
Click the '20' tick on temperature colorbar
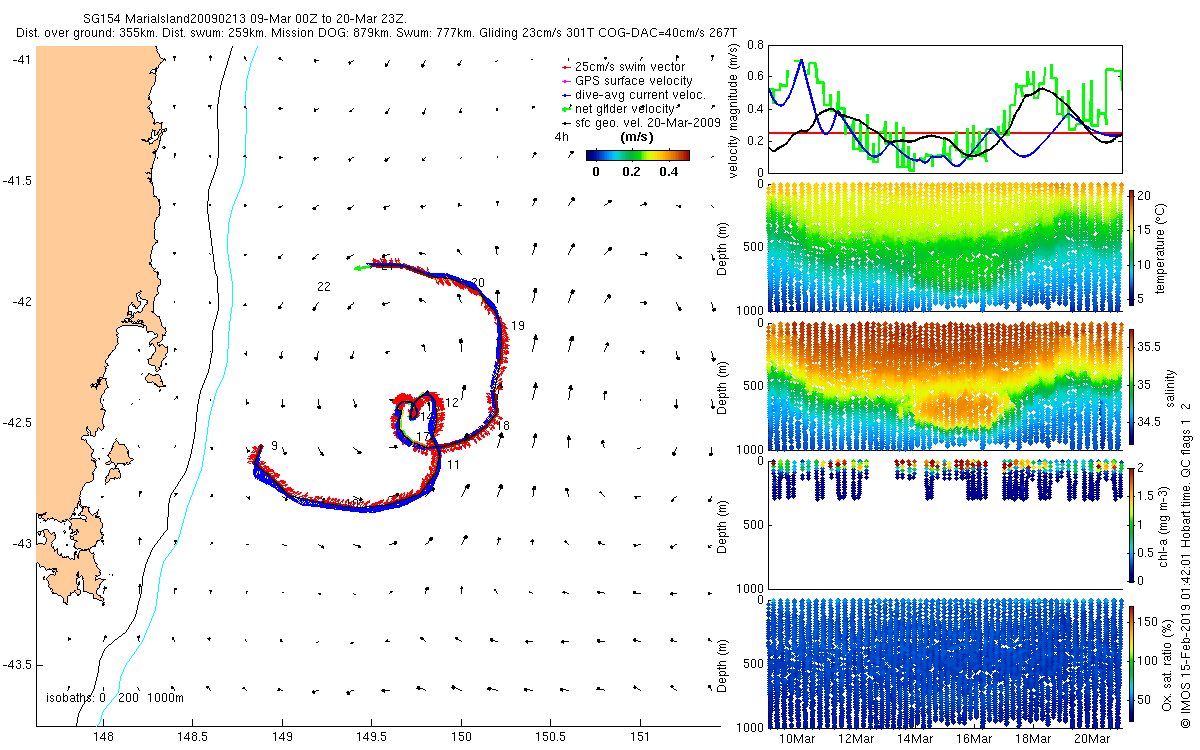pos(1146,196)
